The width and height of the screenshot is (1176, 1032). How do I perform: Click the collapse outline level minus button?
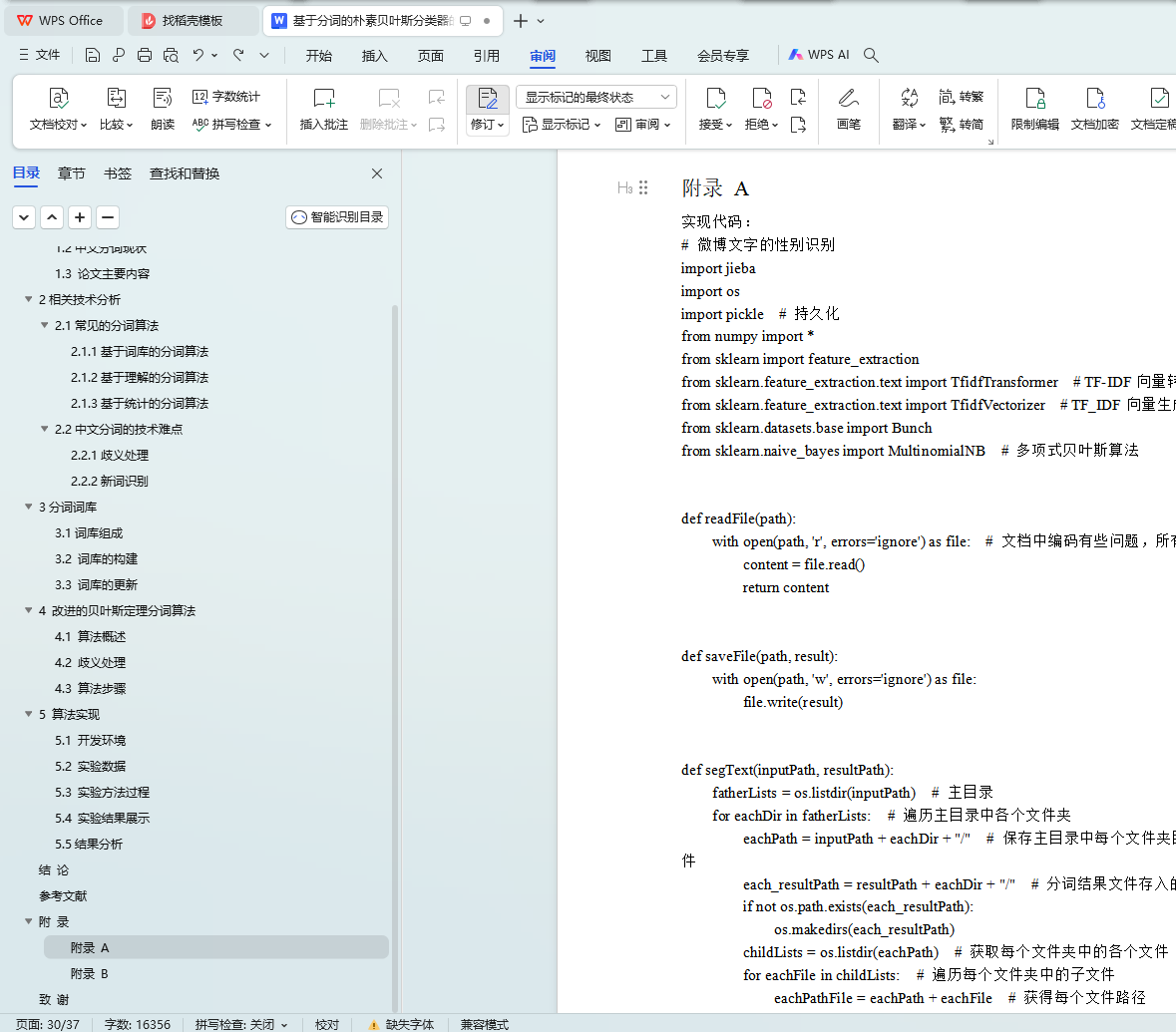tap(108, 217)
